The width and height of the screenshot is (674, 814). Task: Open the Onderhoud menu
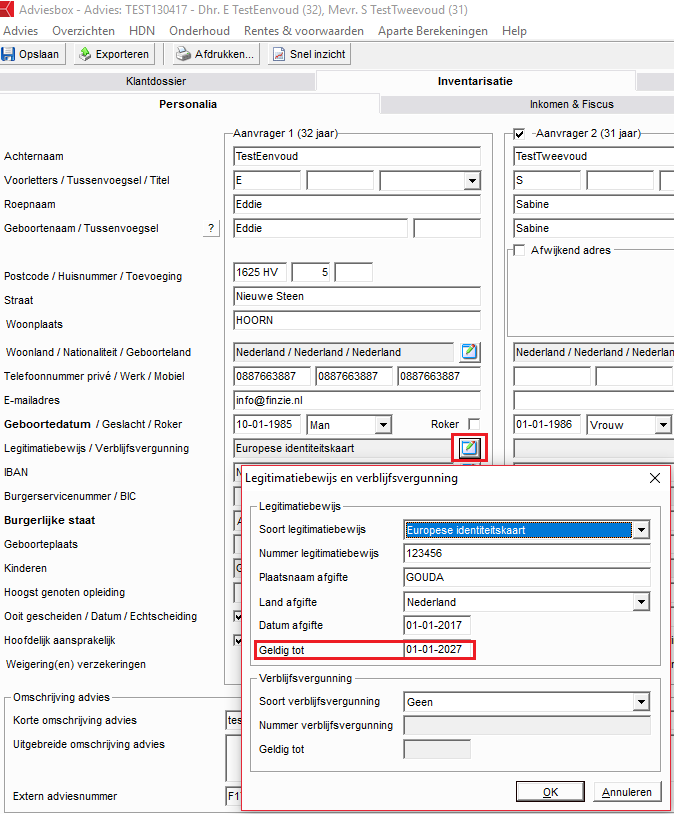[199, 31]
